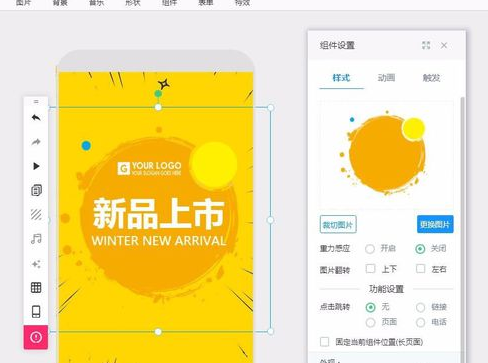Switch to the 样式 tab
Screen dimensions: 488x363
(x=341, y=78)
